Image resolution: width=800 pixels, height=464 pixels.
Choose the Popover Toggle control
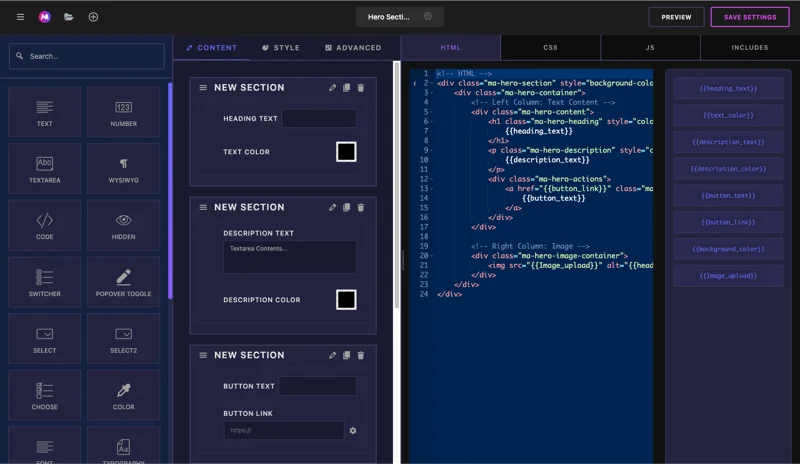pyautogui.click(x=123, y=282)
